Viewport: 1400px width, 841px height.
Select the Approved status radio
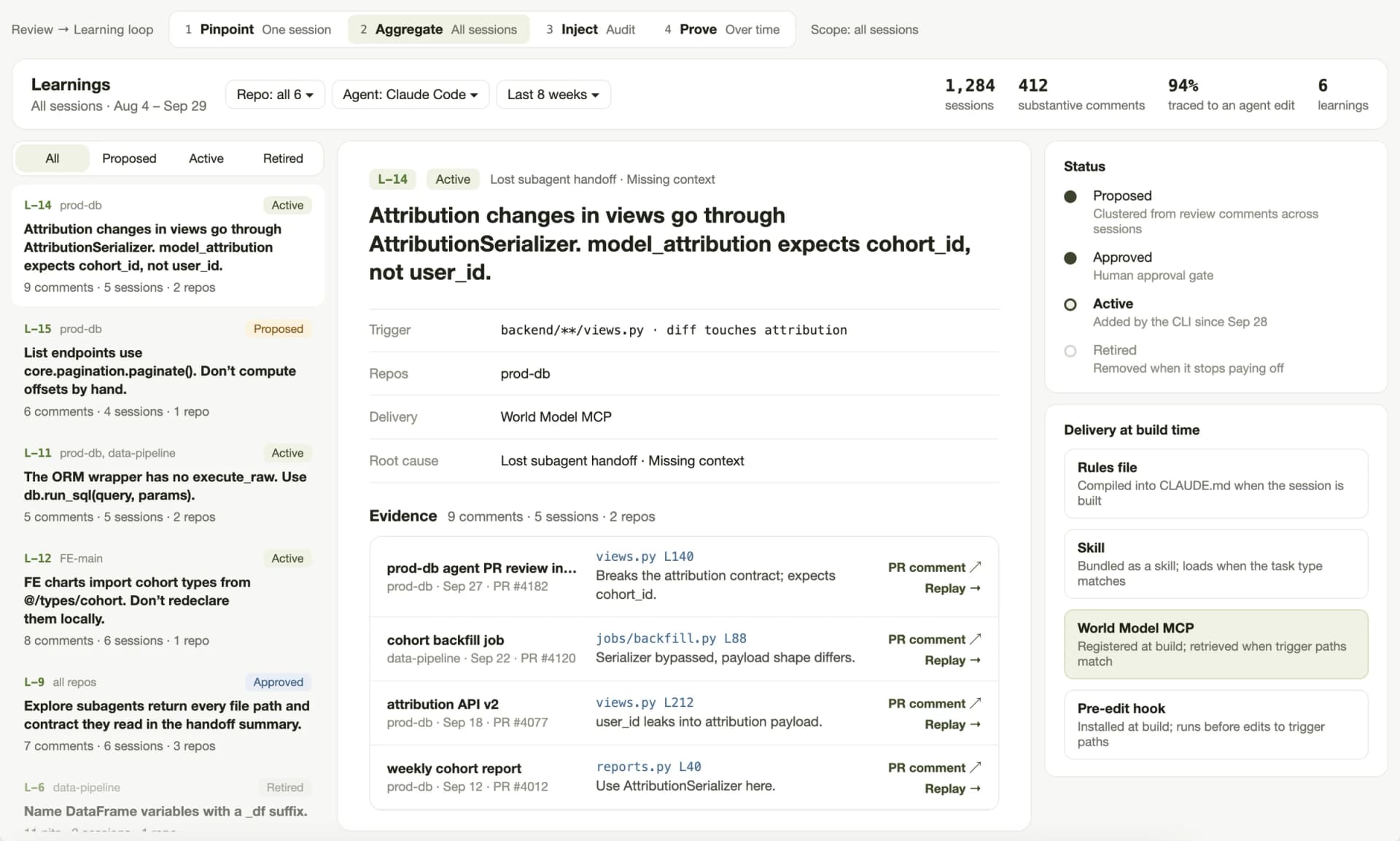point(1070,257)
